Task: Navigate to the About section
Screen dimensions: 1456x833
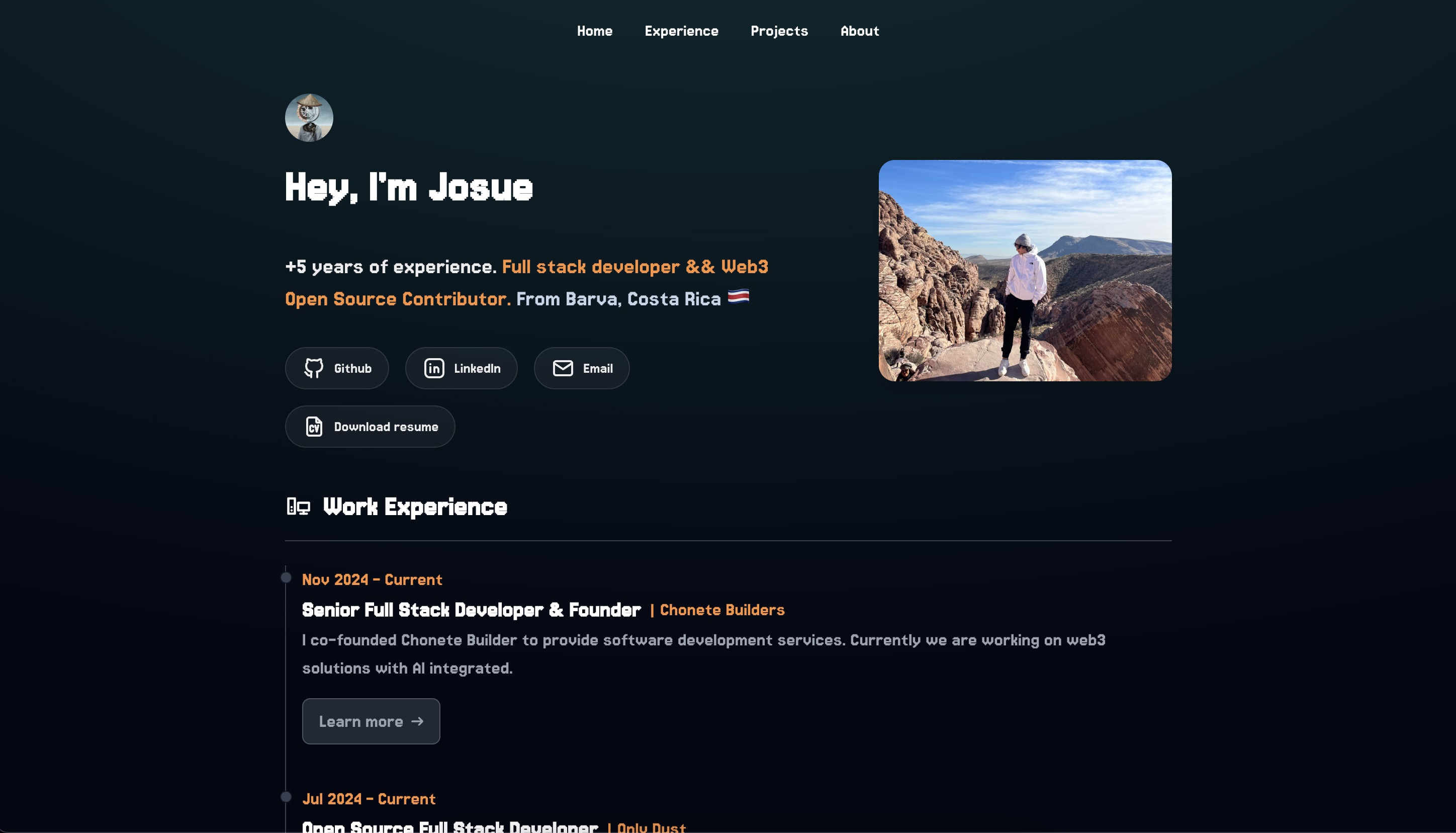Action: coord(859,31)
